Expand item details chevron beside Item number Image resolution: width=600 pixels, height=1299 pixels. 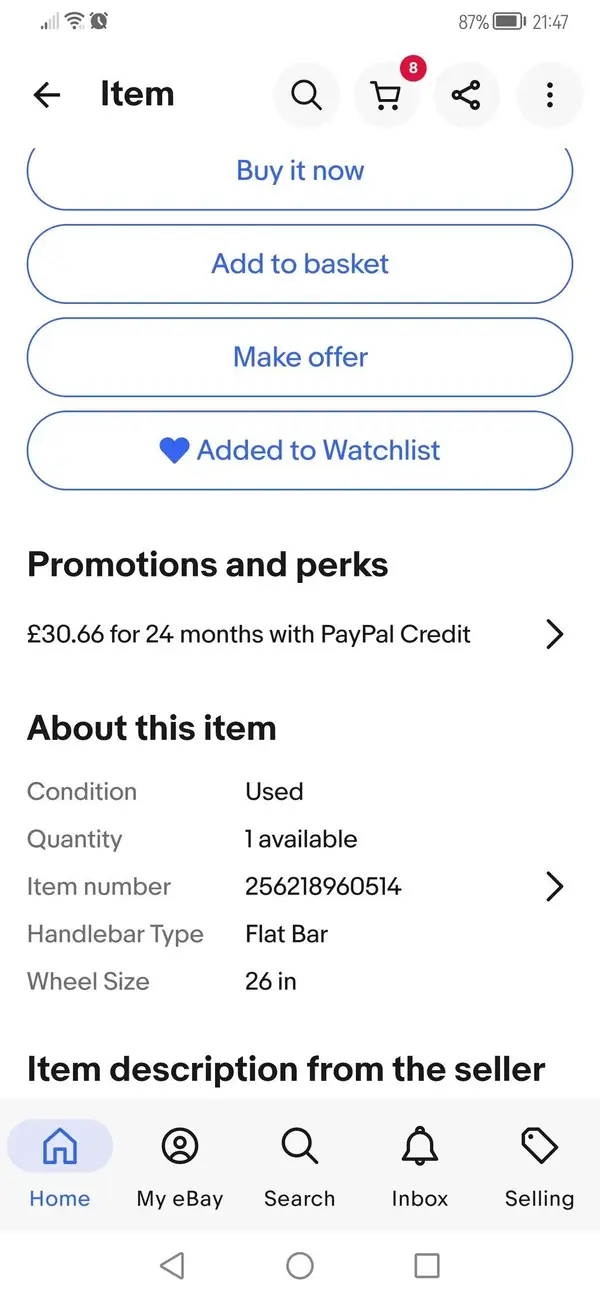555,886
